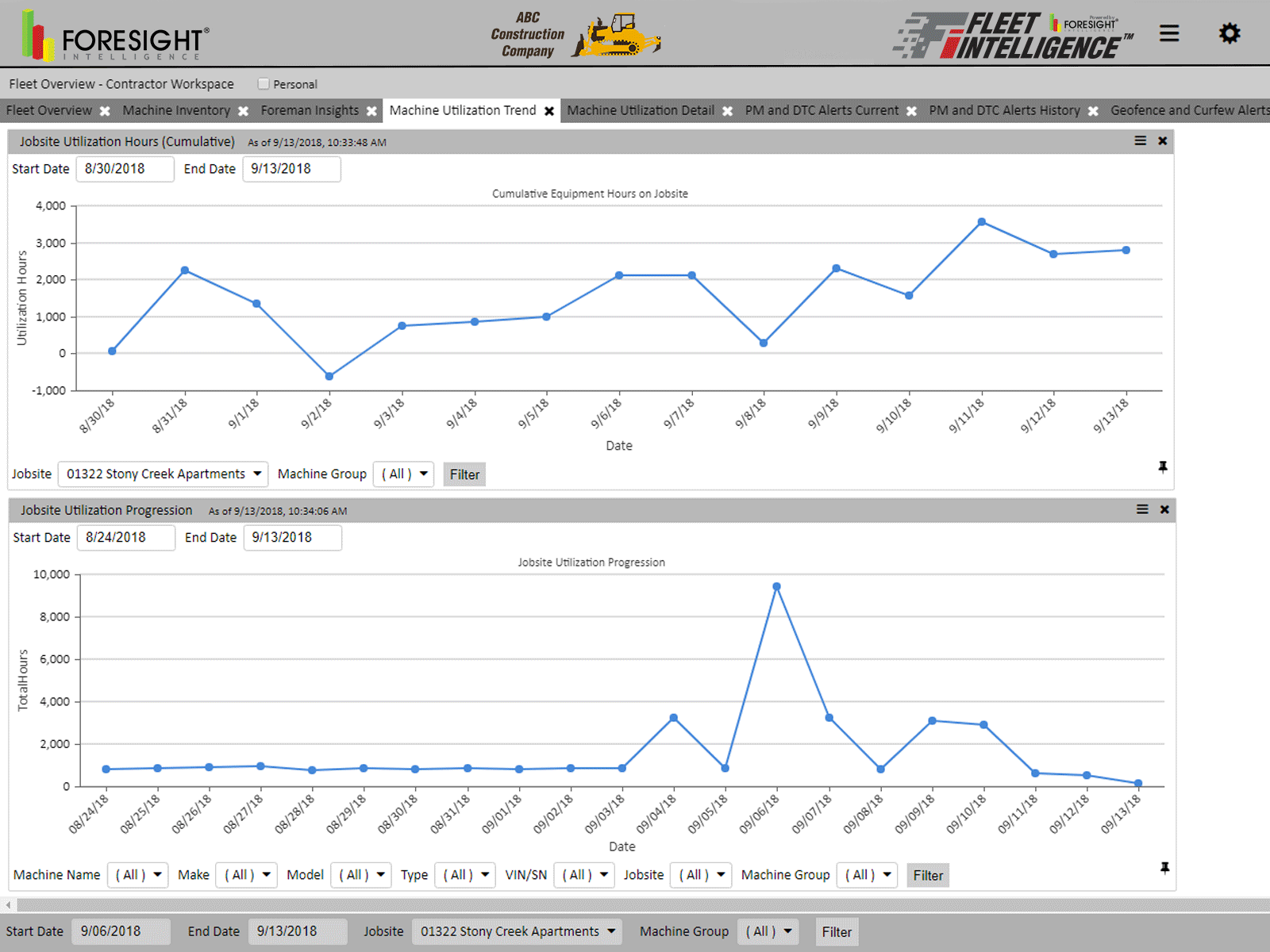Click 9/2/18 lowest point on cumulative chart
The width and height of the screenshot is (1270, 952).
329,376
